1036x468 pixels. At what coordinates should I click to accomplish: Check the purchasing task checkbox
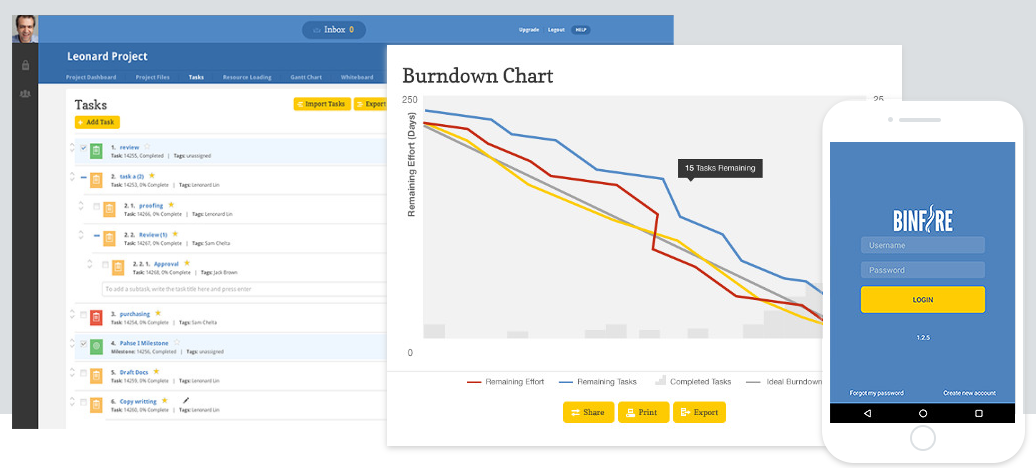point(83,315)
